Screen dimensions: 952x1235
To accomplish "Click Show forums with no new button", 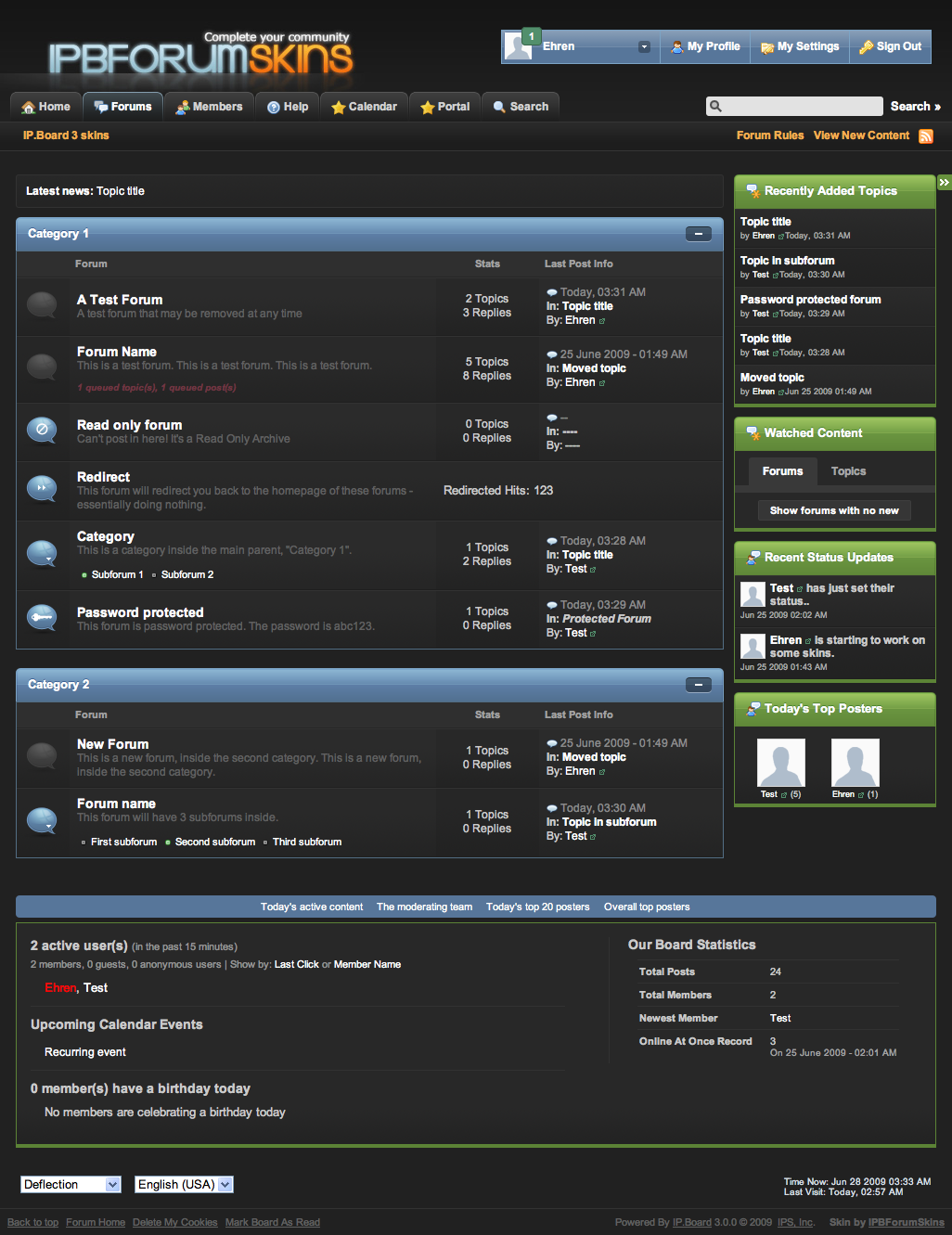I will 834,510.
